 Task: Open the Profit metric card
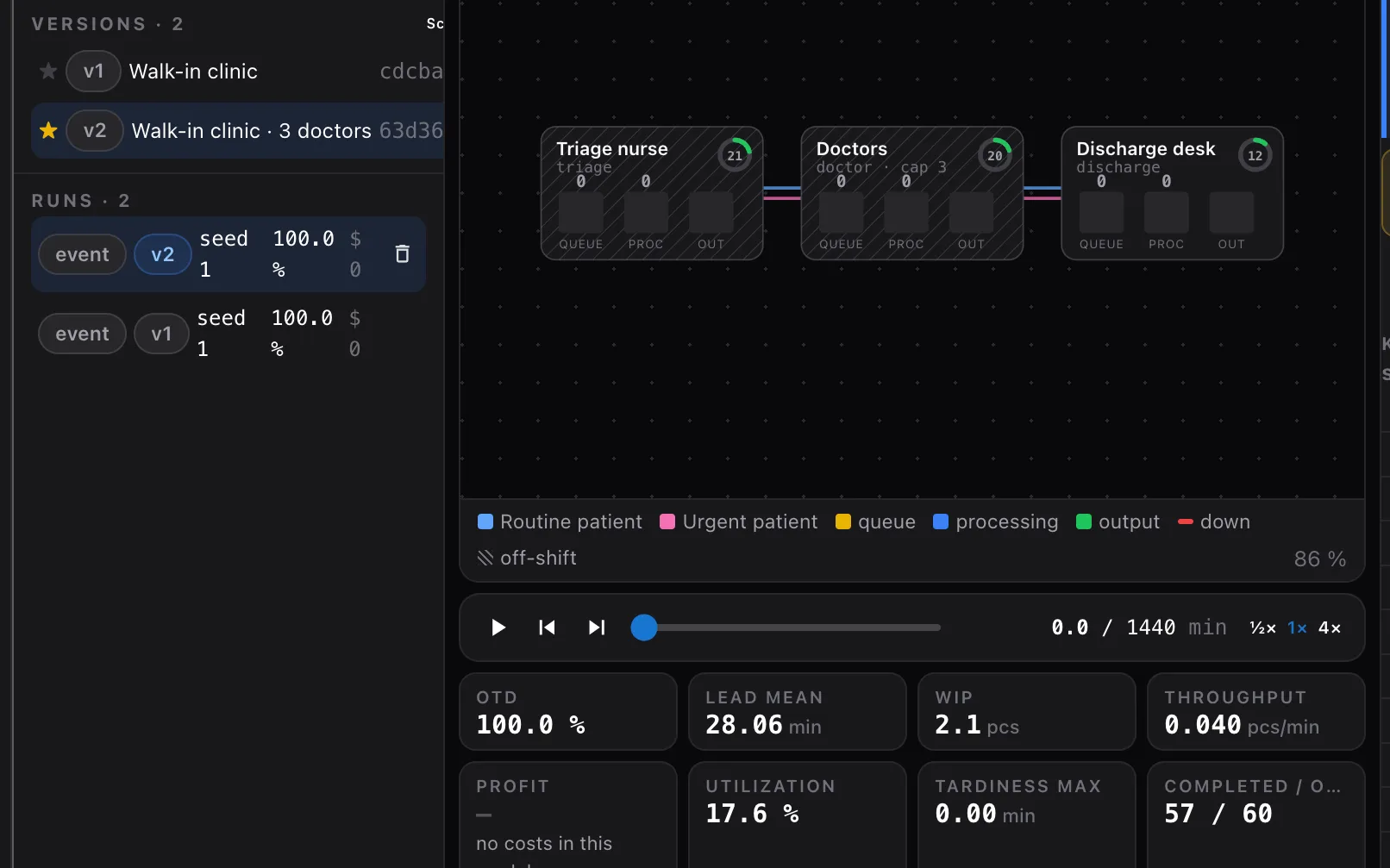click(568, 815)
